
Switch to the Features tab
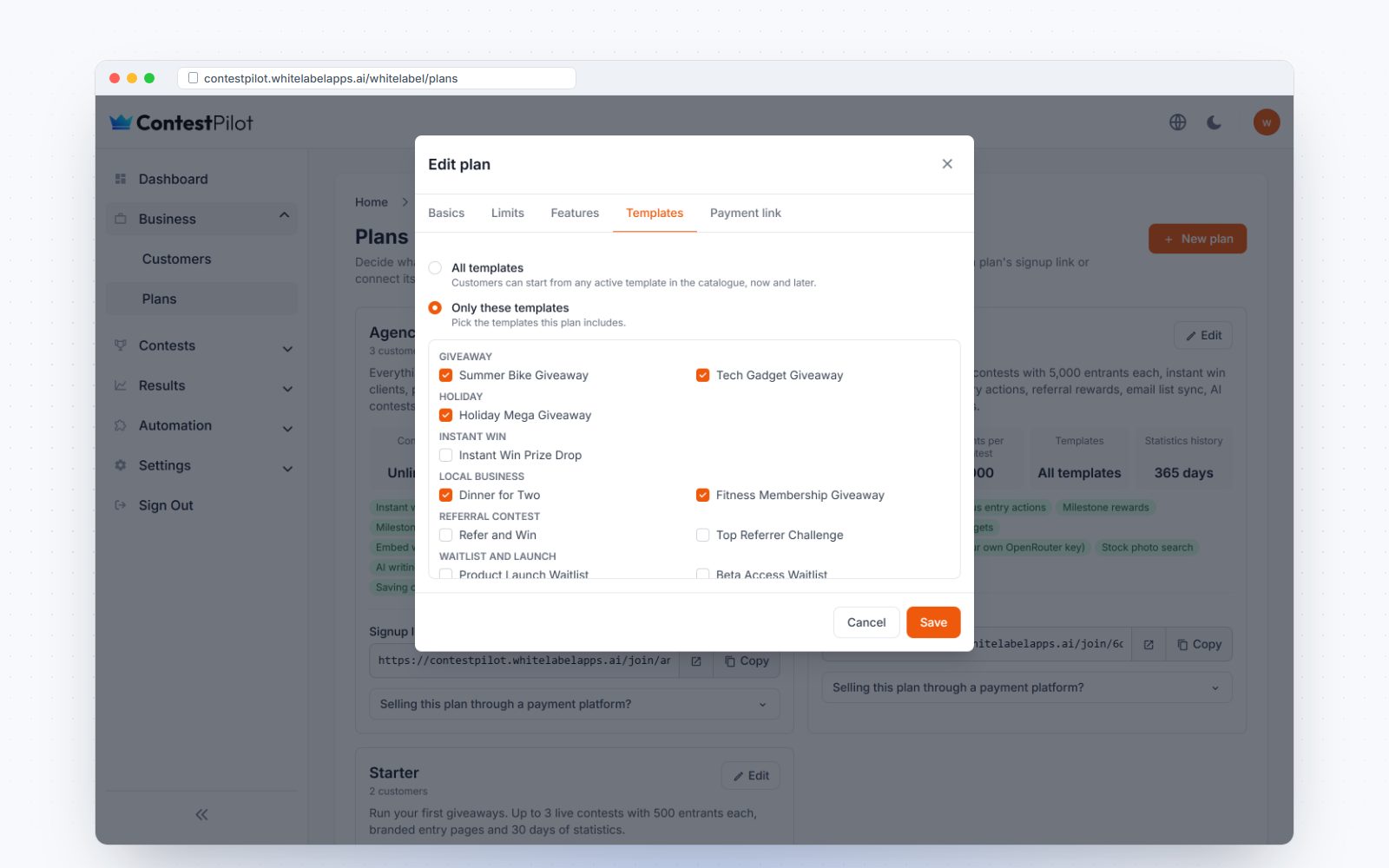point(575,213)
